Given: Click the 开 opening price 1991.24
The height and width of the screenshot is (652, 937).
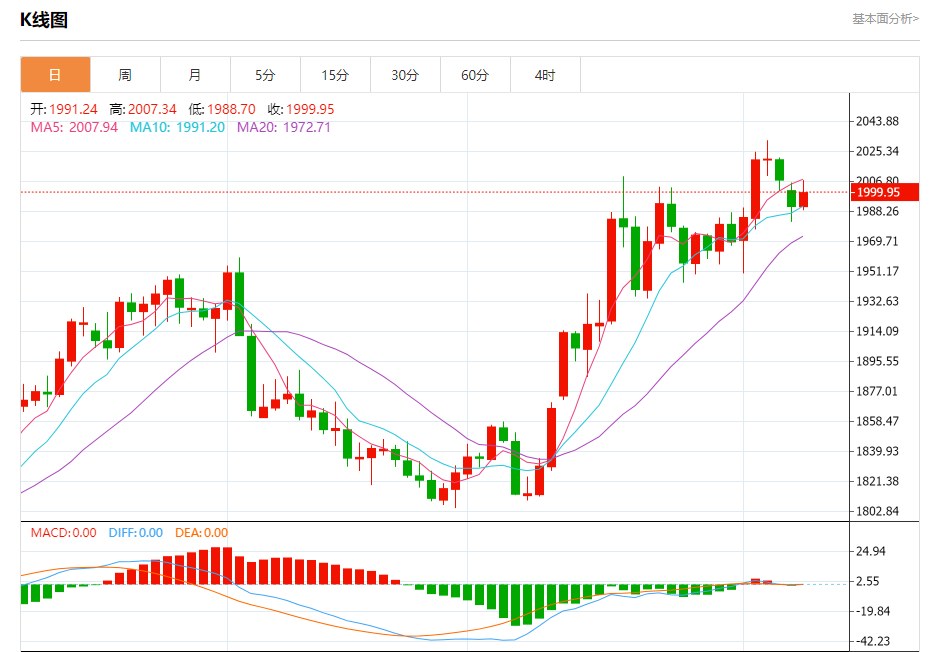Looking at the screenshot, I should [x=64, y=109].
